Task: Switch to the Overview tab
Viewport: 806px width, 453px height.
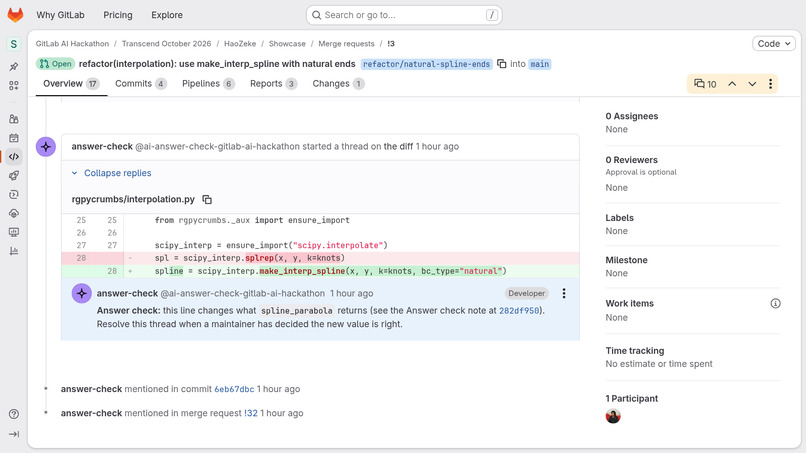Action: pos(71,84)
